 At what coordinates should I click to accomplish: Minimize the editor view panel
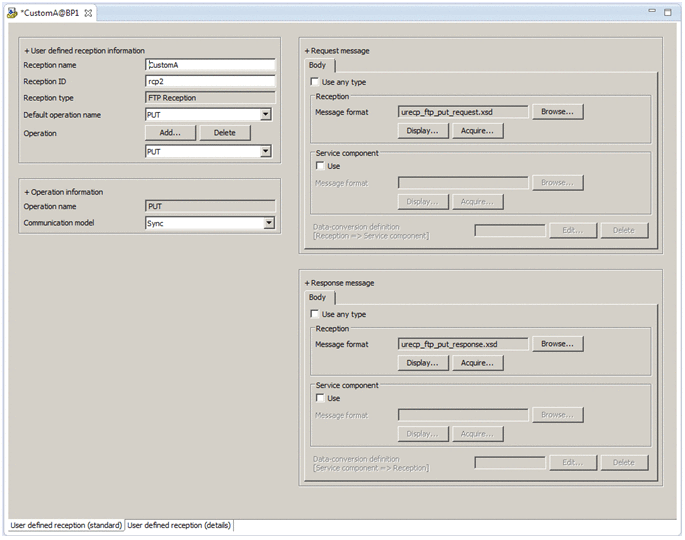[653, 12]
